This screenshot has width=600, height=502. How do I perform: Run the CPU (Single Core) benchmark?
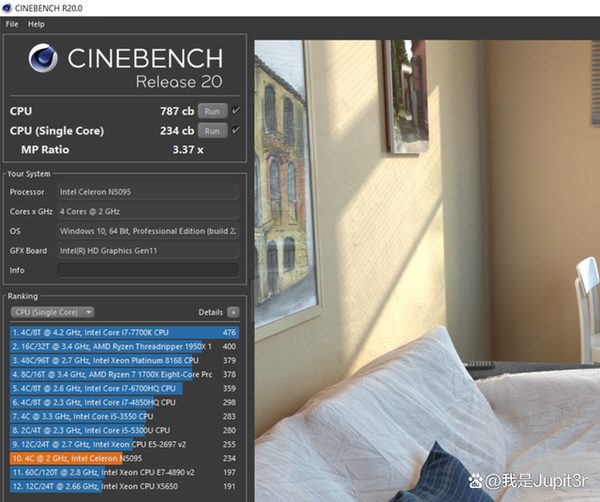point(211,131)
